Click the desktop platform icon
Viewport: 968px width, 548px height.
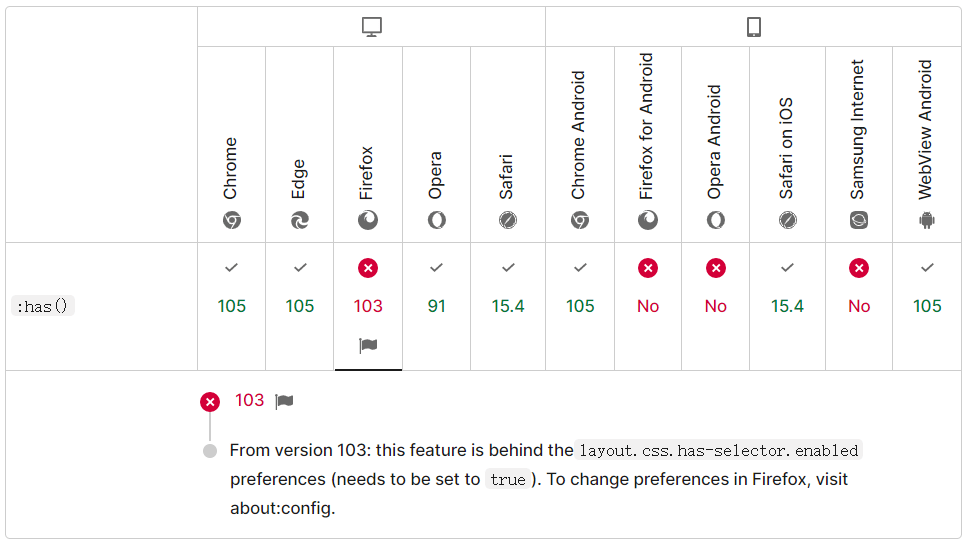click(372, 27)
